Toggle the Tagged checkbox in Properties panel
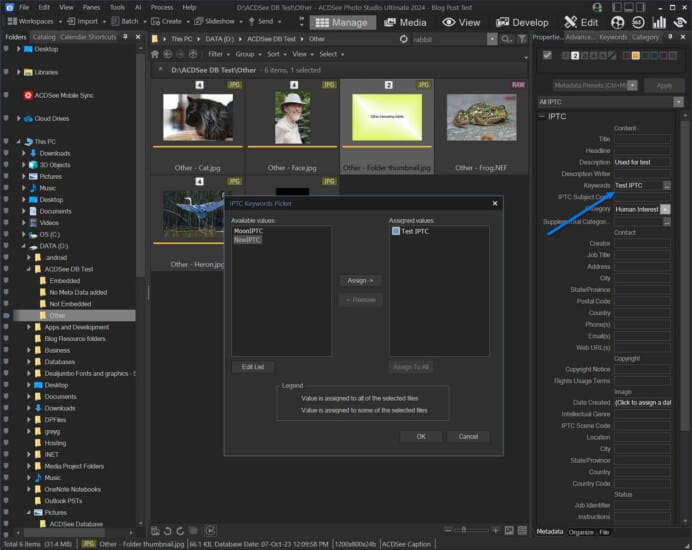This screenshot has height=550, width=692. pos(547,55)
